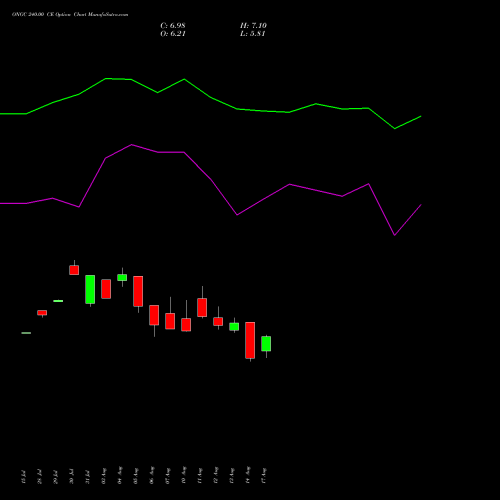Select the '14 Aug' date axis label

[247, 475]
